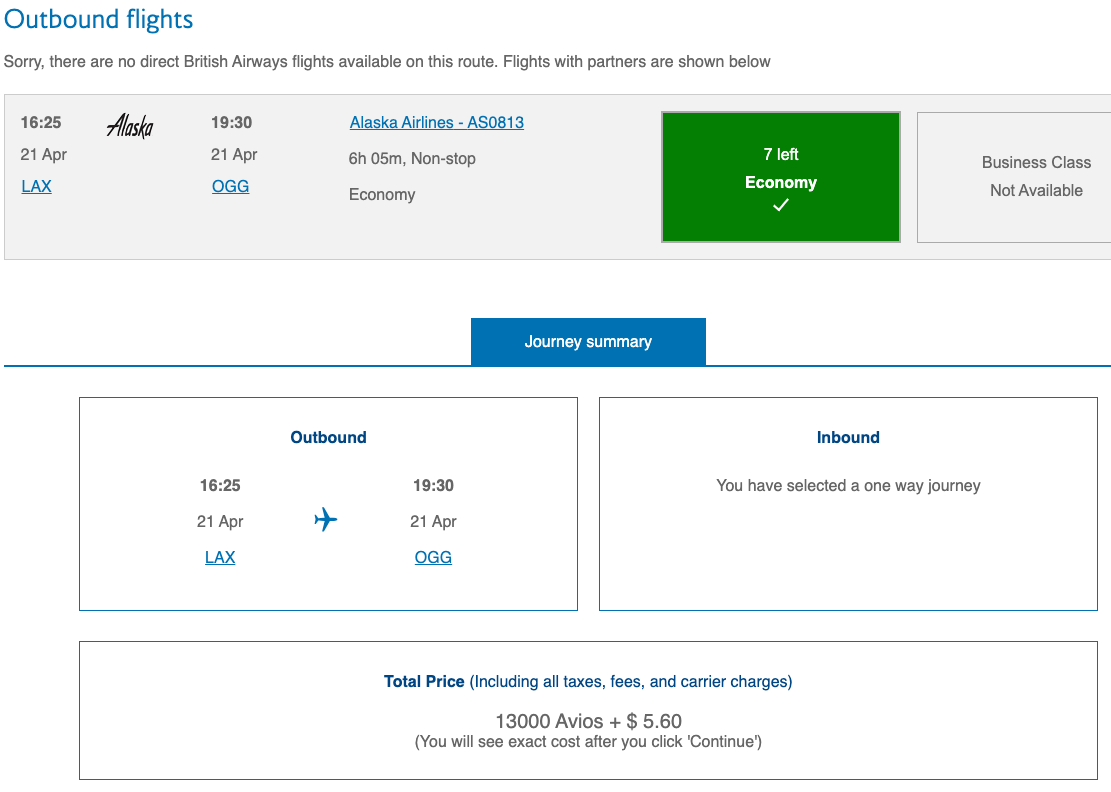
Task: Click the 6h 05m Non-stop duration text
Action: [x=412, y=158]
